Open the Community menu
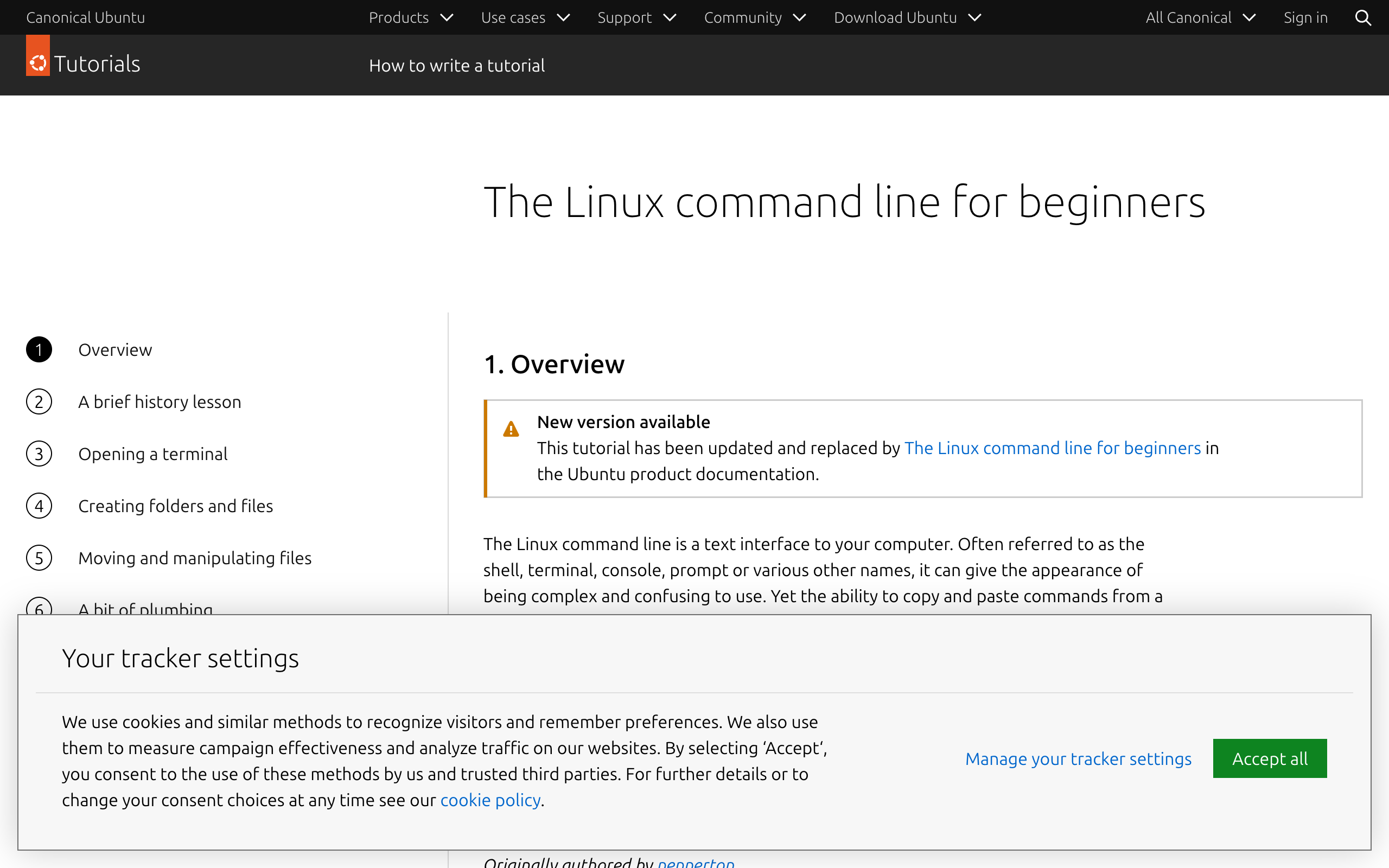 pos(754,17)
